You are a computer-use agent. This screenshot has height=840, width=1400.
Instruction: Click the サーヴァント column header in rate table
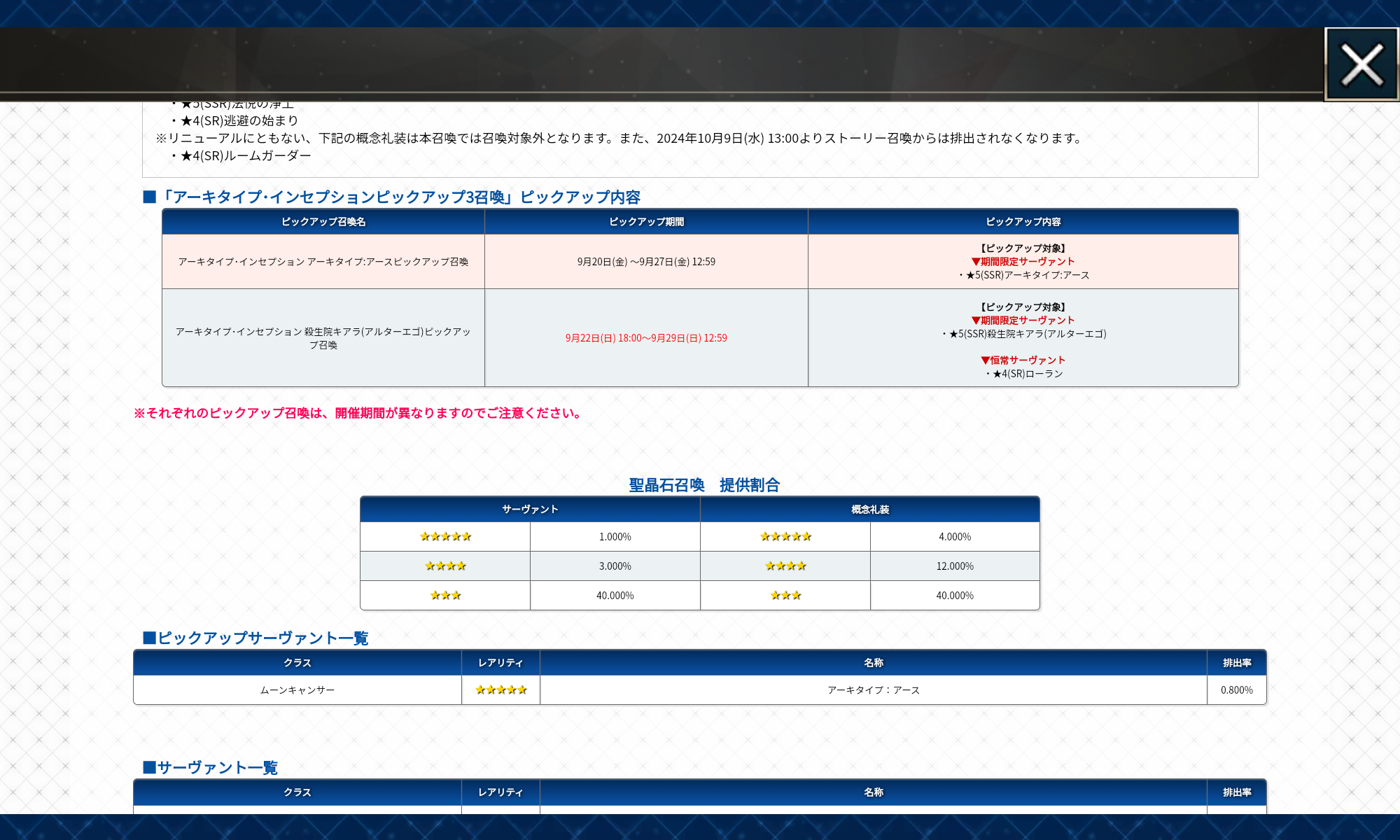point(530,510)
